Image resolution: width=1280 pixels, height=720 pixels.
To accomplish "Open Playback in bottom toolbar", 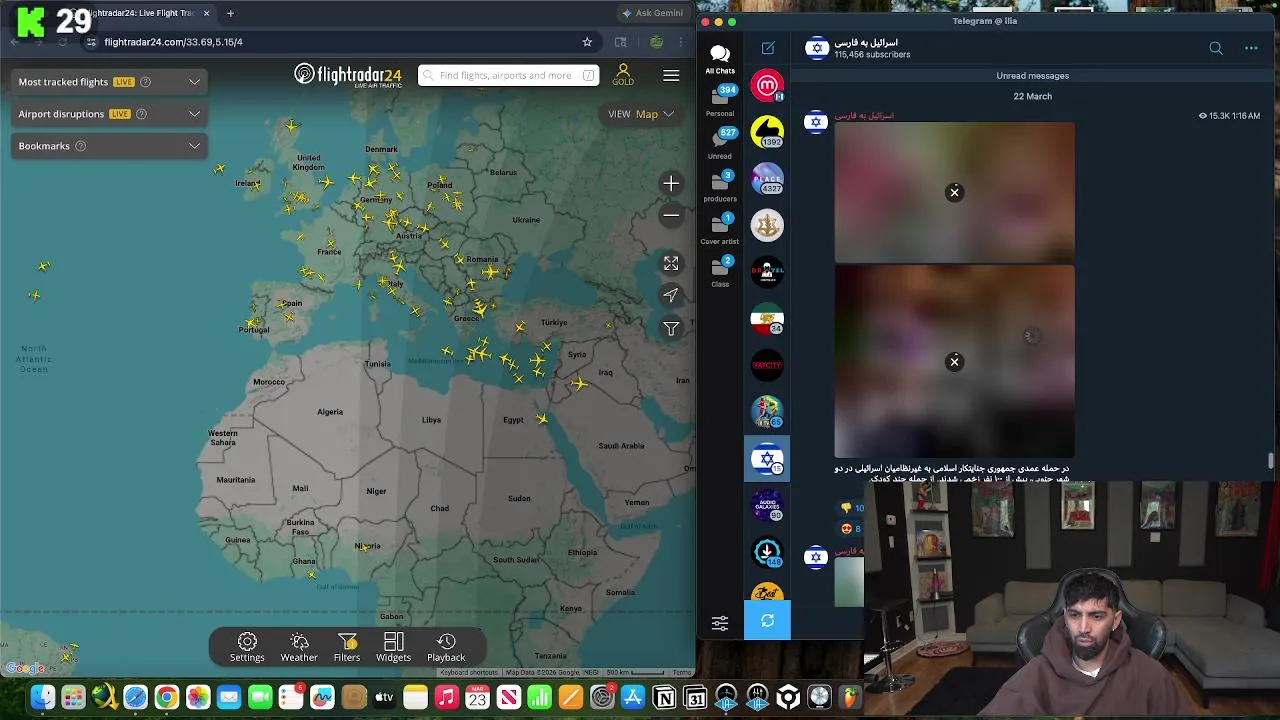I will click(446, 647).
